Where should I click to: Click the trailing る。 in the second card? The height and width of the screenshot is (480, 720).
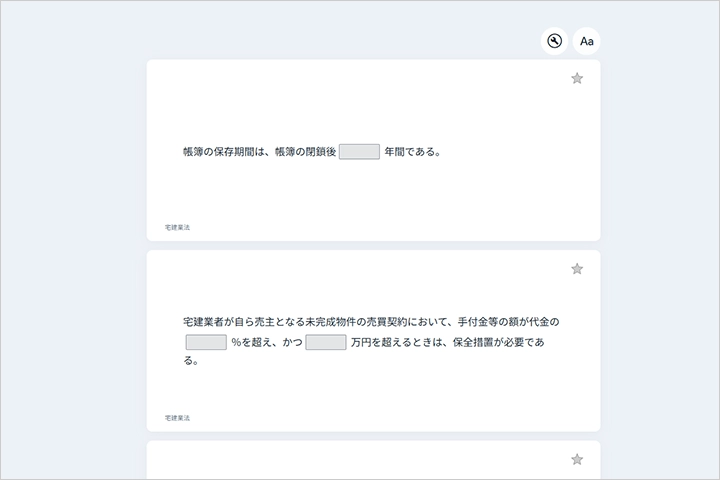coord(191,361)
